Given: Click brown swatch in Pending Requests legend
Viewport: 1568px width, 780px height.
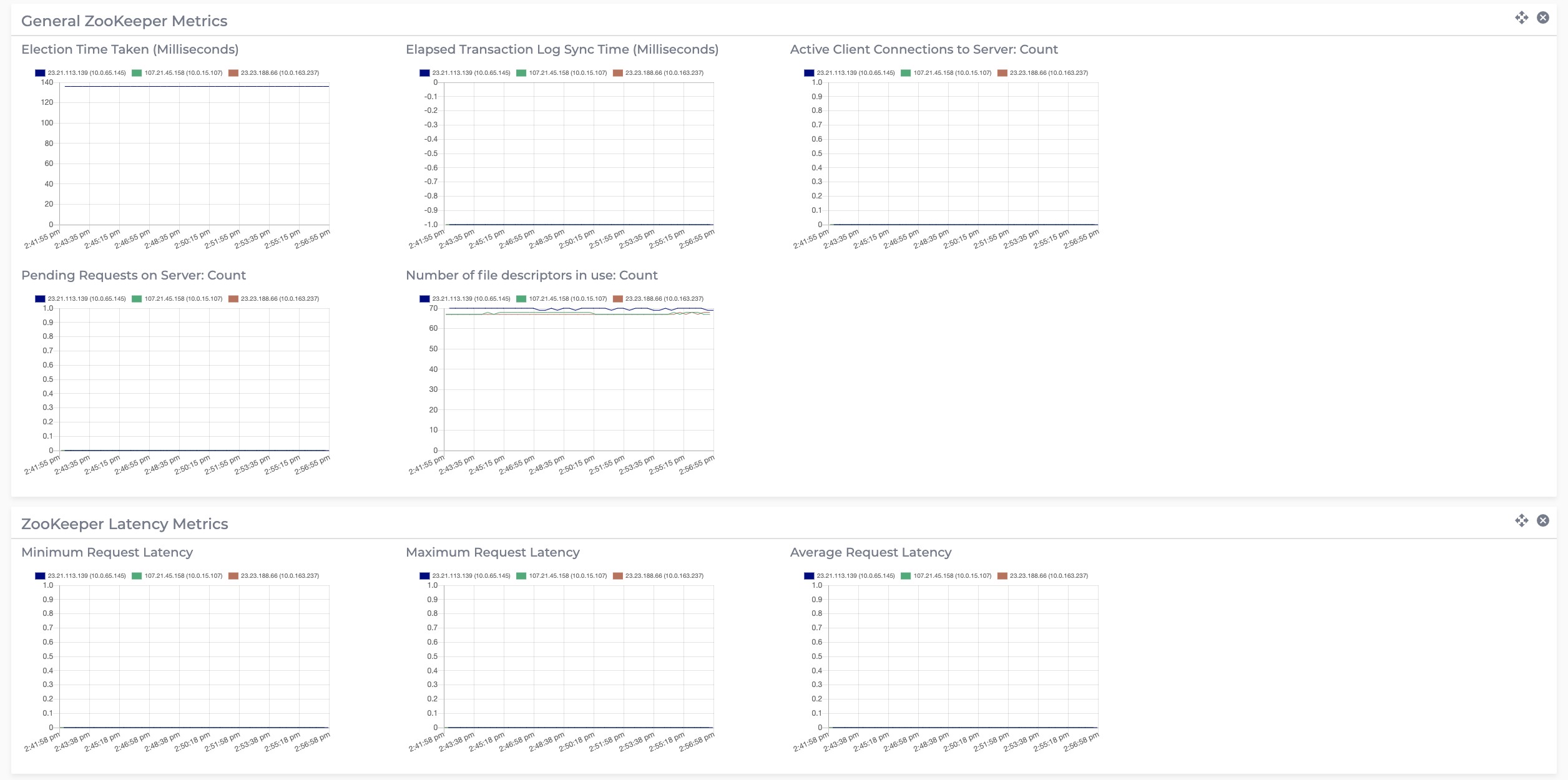Looking at the screenshot, I should click(233, 299).
